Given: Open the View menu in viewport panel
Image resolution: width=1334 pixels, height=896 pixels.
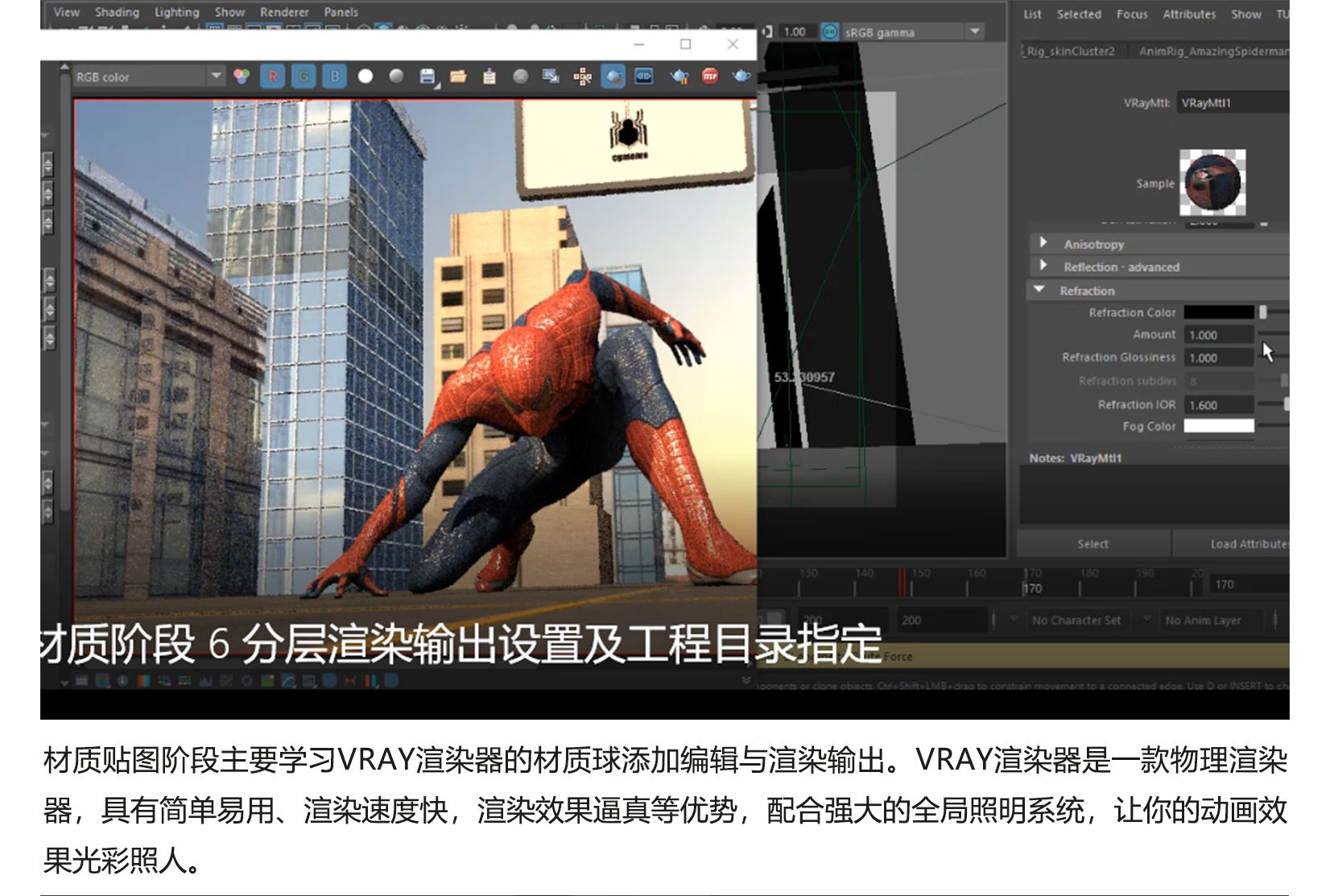Looking at the screenshot, I should (67, 12).
